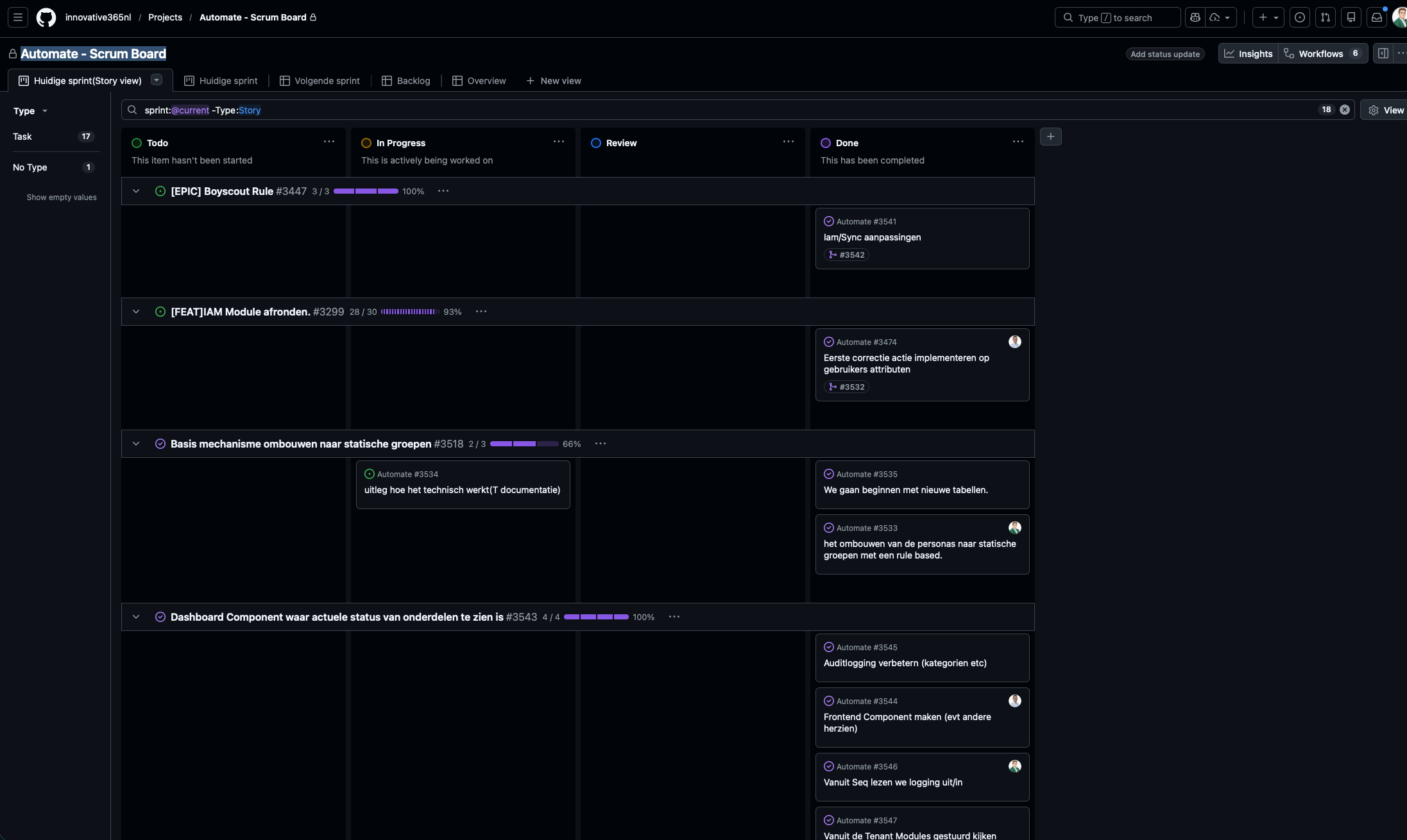Open the Review column options menu
Viewport: 1407px width, 840px height.
(789, 142)
